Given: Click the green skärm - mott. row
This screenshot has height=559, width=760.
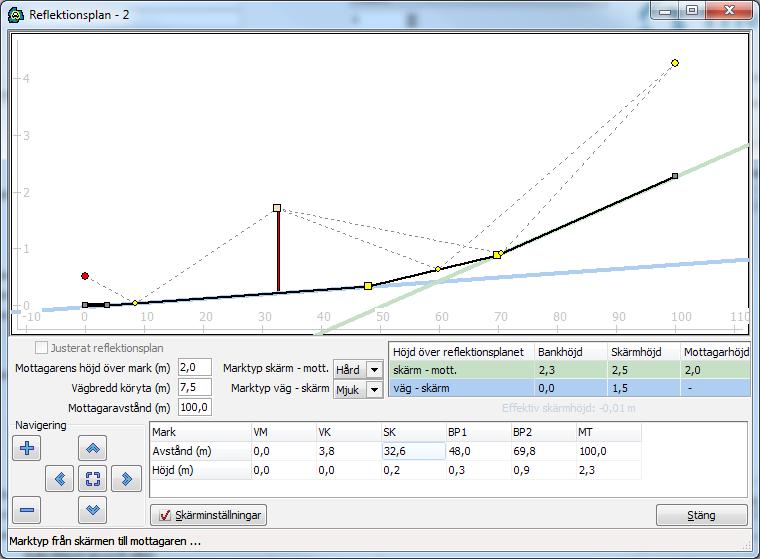Looking at the screenshot, I should [570, 370].
